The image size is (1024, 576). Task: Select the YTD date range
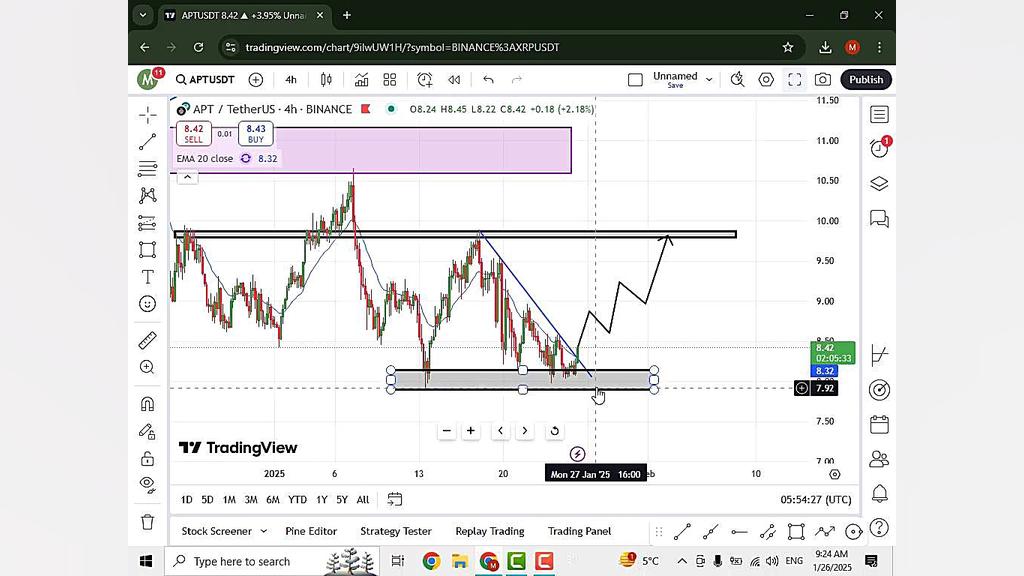pyautogui.click(x=297, y=500)
